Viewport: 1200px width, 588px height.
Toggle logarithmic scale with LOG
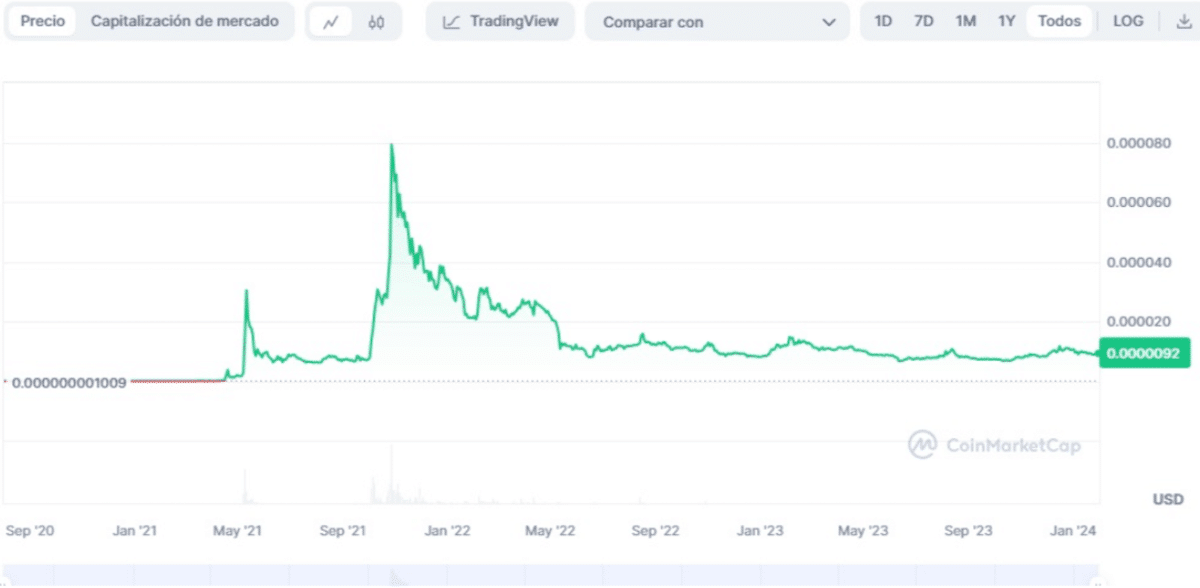point(1128,20)
